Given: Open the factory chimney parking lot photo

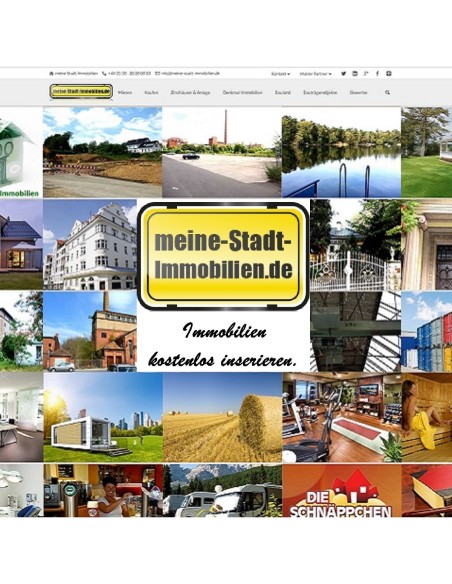Looking at the screenshot, I should (222, 152).
